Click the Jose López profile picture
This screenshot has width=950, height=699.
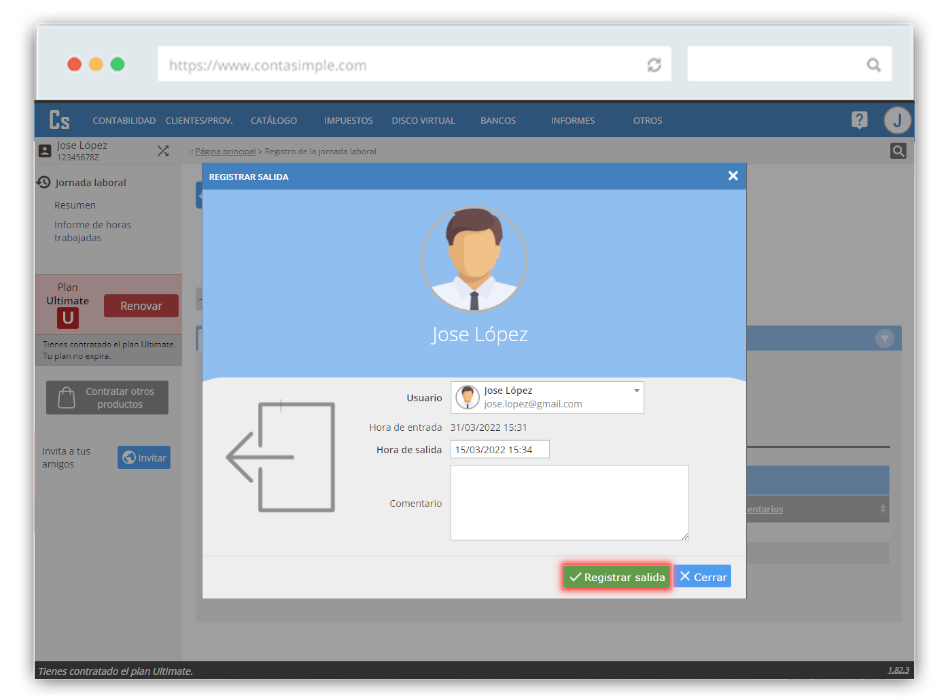(x=474, y=259)
